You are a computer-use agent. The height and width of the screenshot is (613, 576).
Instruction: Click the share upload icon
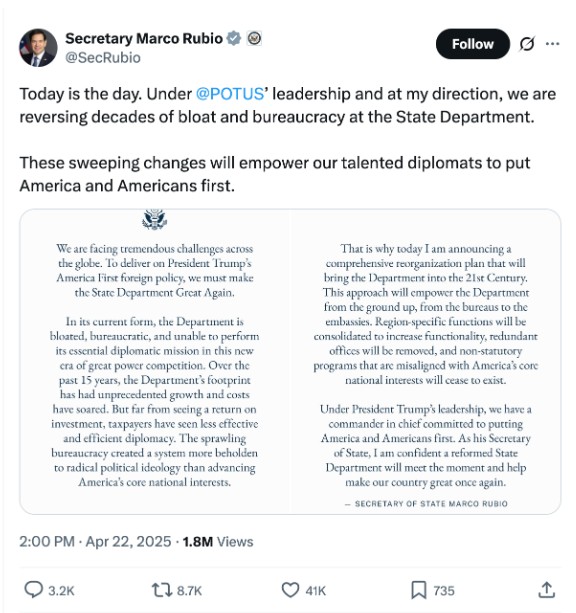point(547,590)
